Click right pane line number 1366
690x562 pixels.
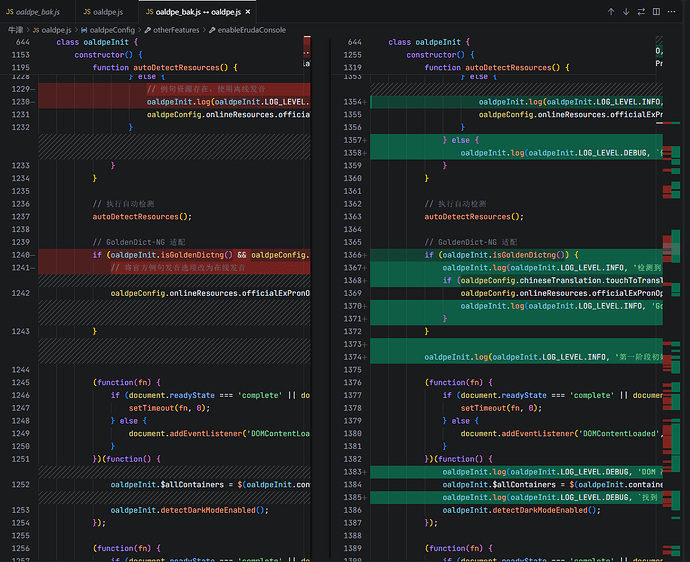(x=352, y=255)
